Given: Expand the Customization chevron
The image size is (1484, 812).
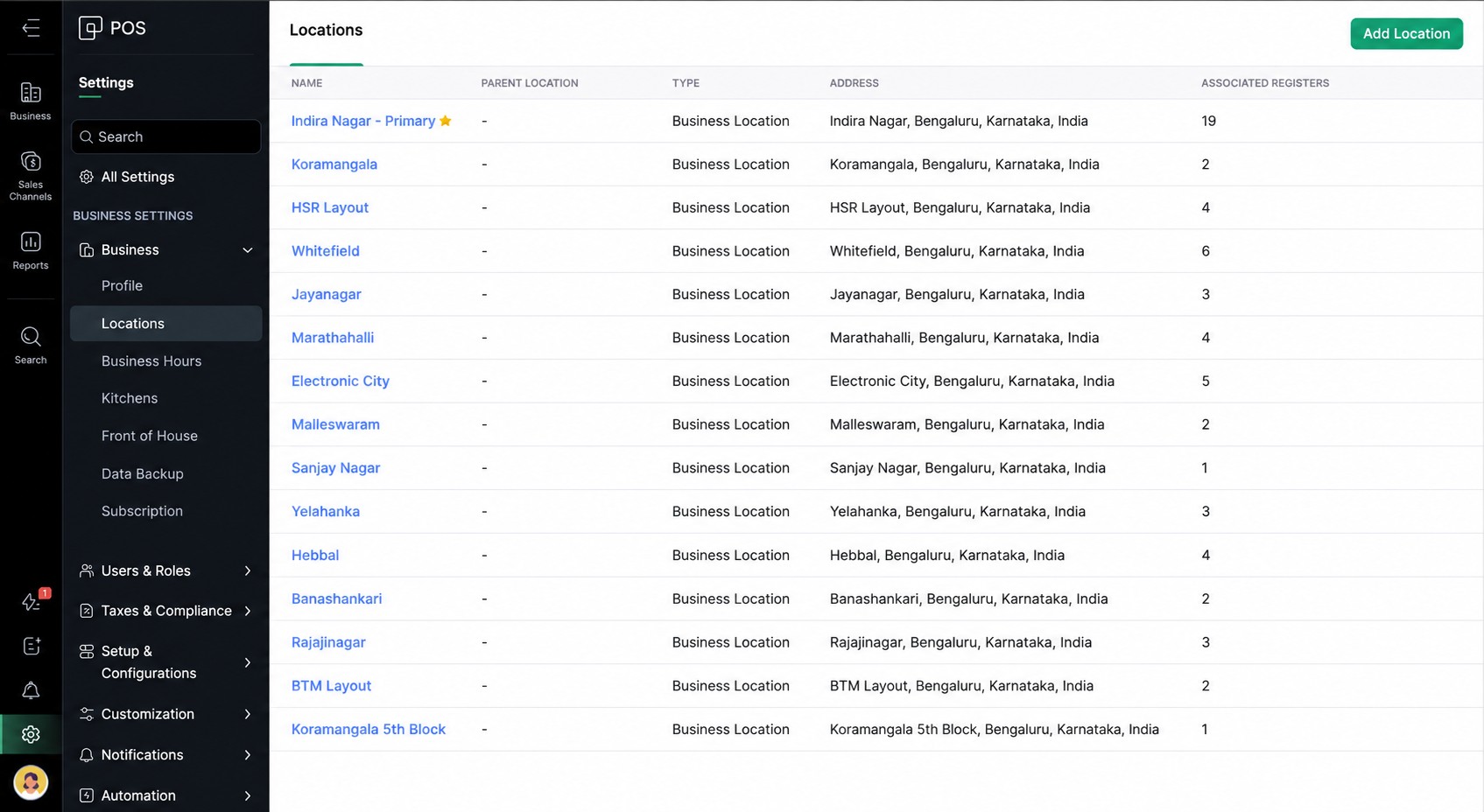Looking at the screenshot, I should pos(248,714).
